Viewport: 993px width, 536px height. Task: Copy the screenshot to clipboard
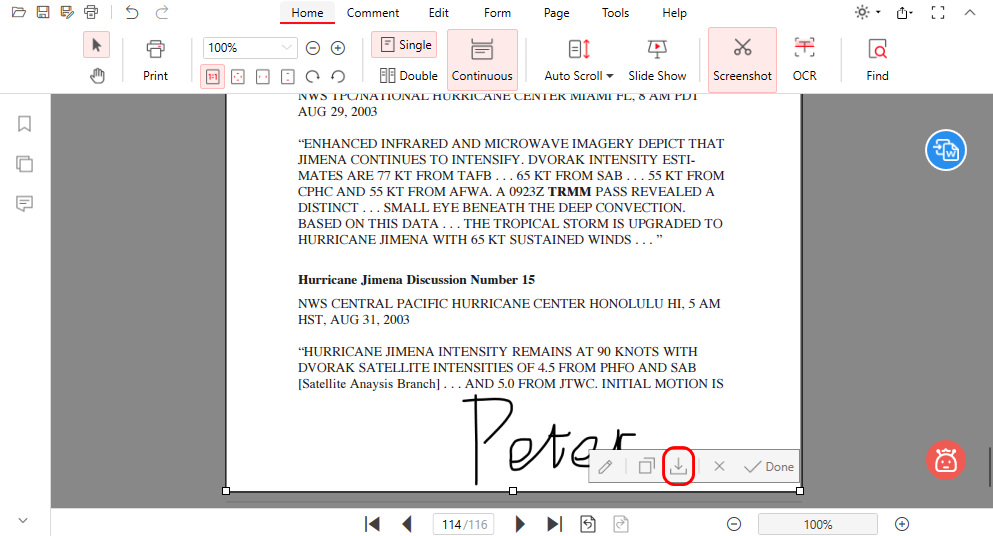(646, 467)
